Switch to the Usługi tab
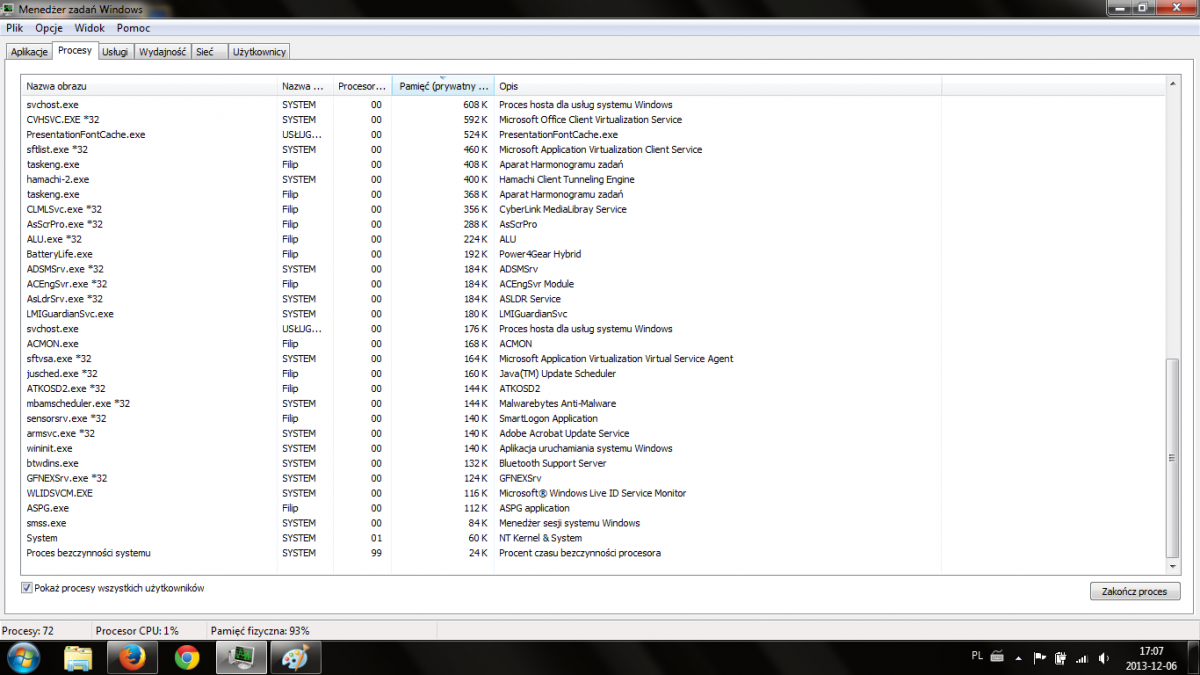Viewport: 1200px width, 675px height. coord(116,52)
